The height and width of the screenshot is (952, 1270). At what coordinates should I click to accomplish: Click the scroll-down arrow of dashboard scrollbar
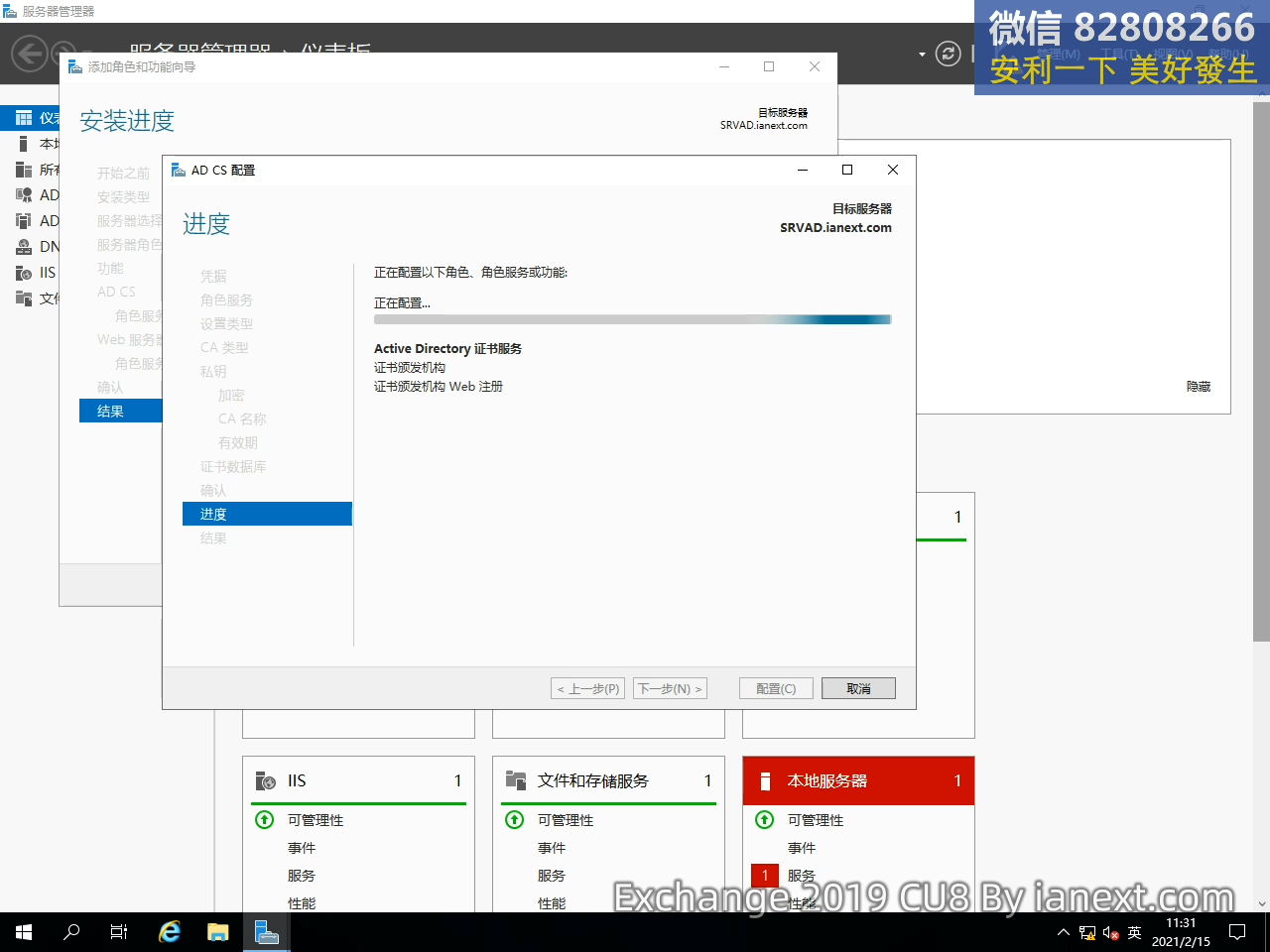1261,904
